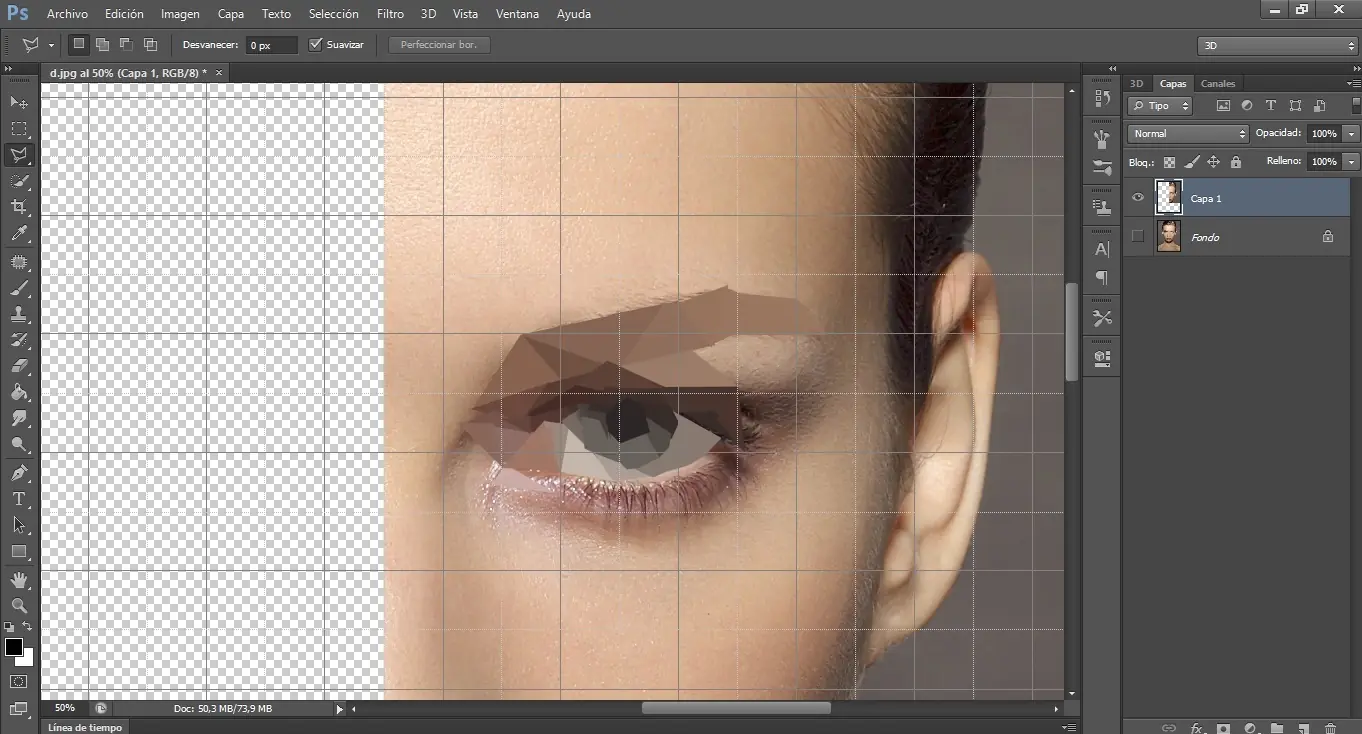Expand the Opacidad value dropdown

[x=1352, y=133]
